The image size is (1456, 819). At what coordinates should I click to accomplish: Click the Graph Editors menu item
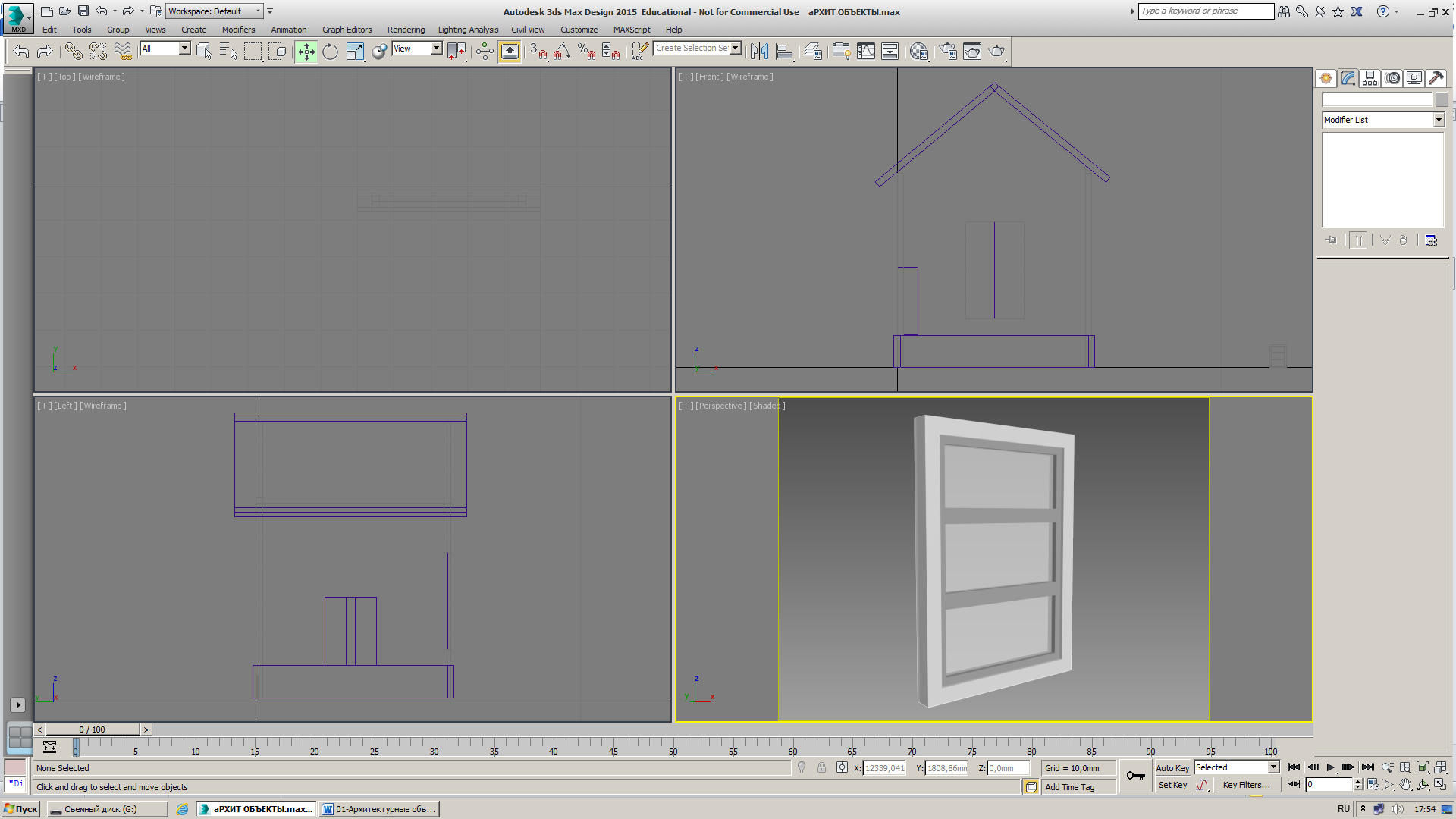(x=346, y=28)
